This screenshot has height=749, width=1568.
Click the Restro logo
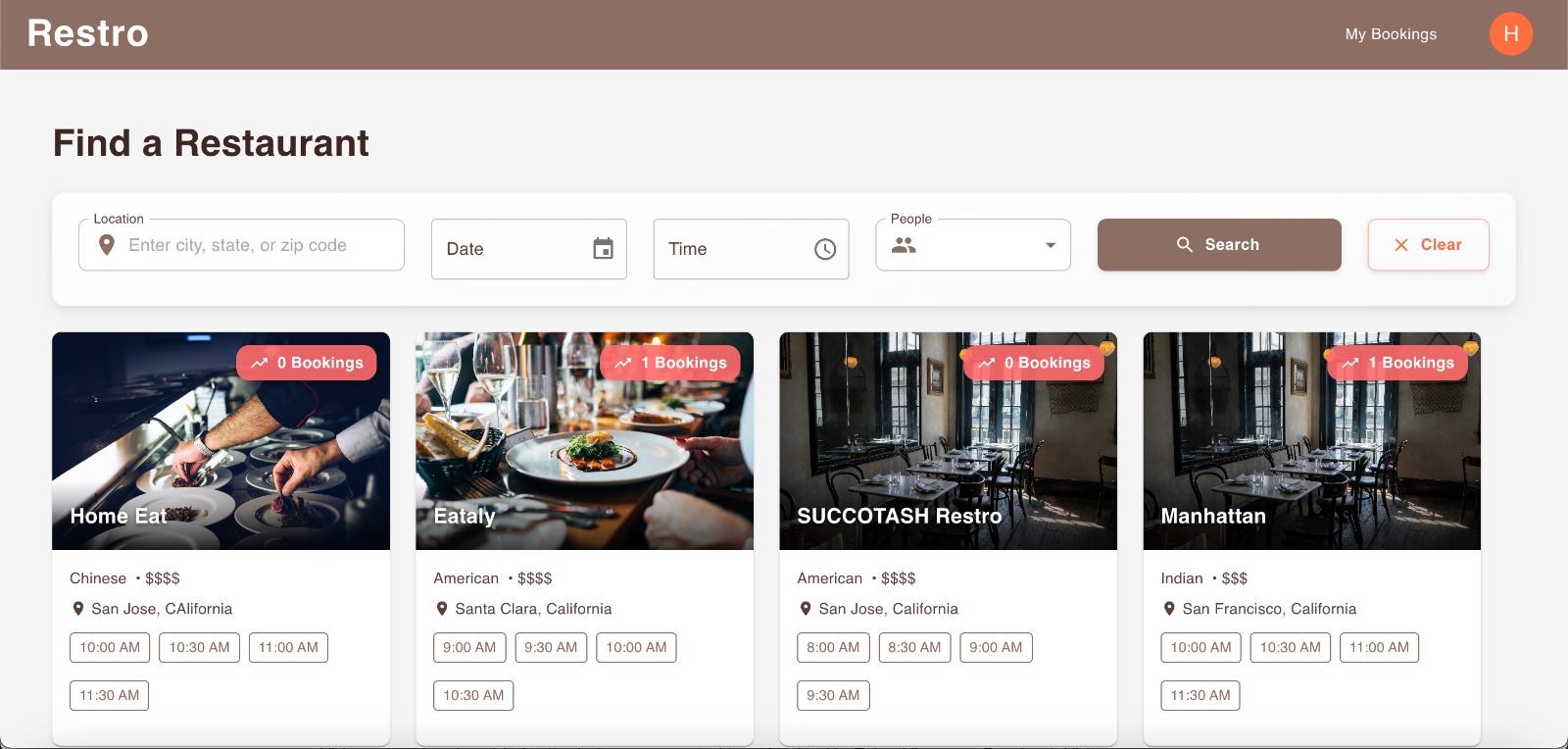pos(87,33)
